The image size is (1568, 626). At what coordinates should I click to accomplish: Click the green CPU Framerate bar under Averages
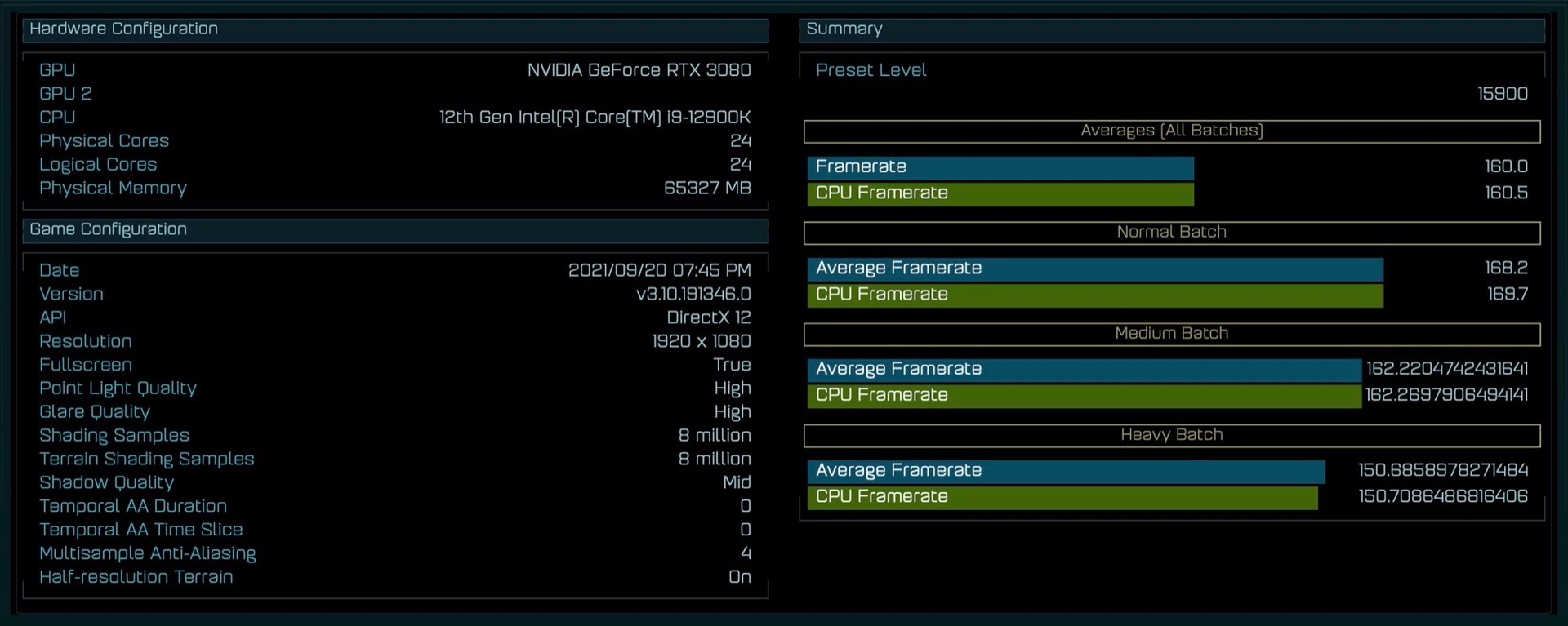click(x=1000, y=193)
